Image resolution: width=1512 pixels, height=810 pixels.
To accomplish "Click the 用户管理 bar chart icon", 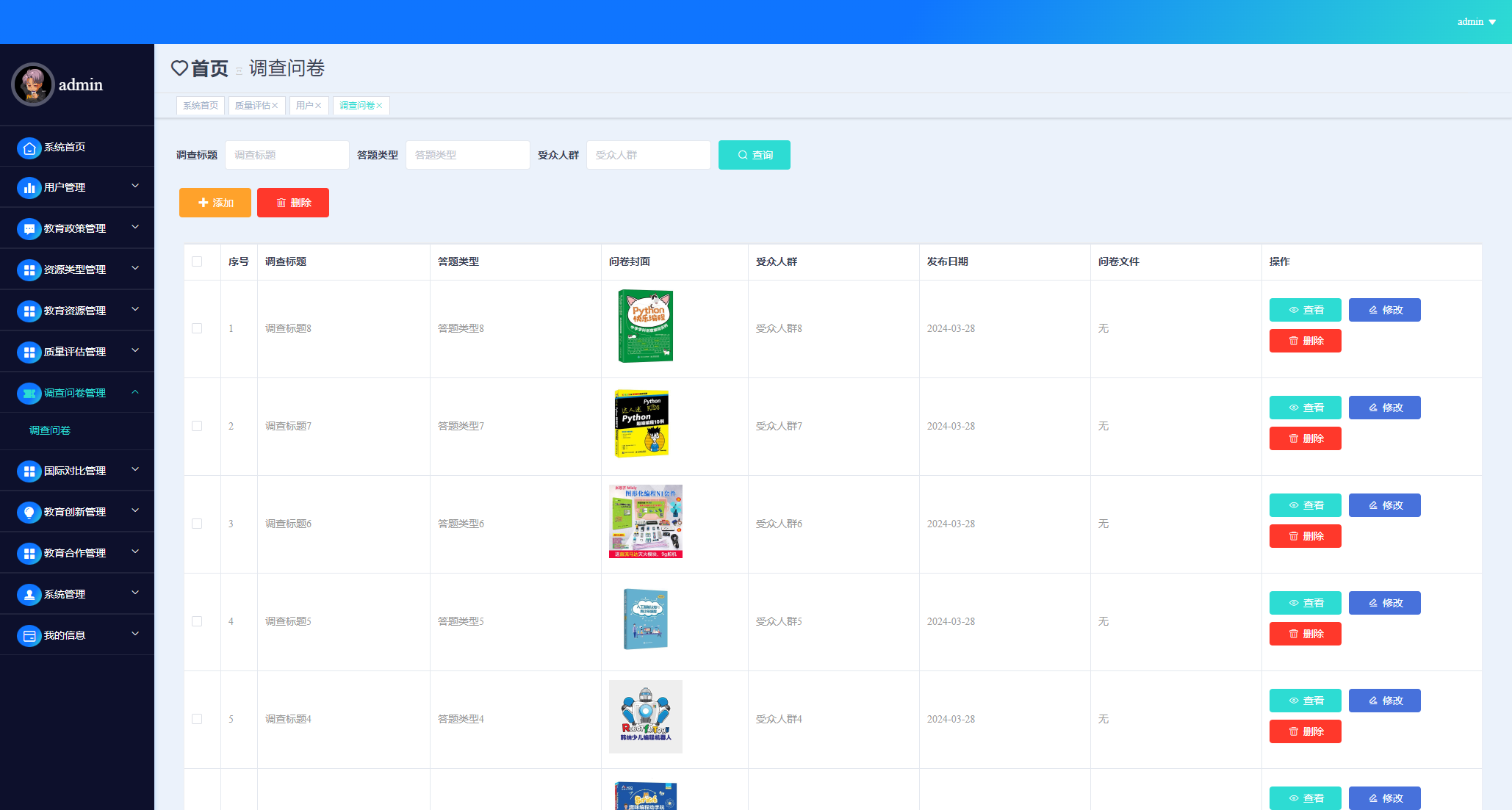I will click(29, 188).
